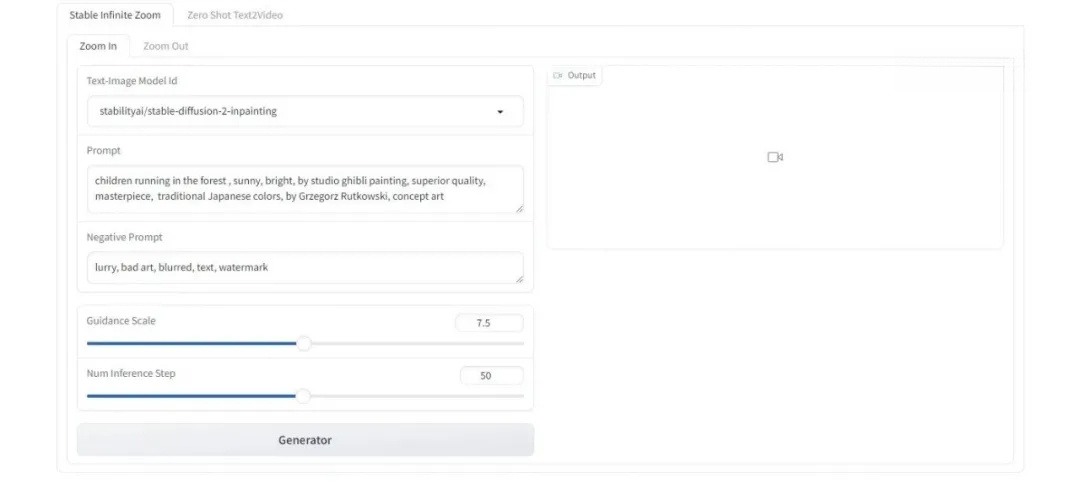Focus the Num Inference Step box showing 50
This screenshot has height=489, width=1080.
coord(491,376)
